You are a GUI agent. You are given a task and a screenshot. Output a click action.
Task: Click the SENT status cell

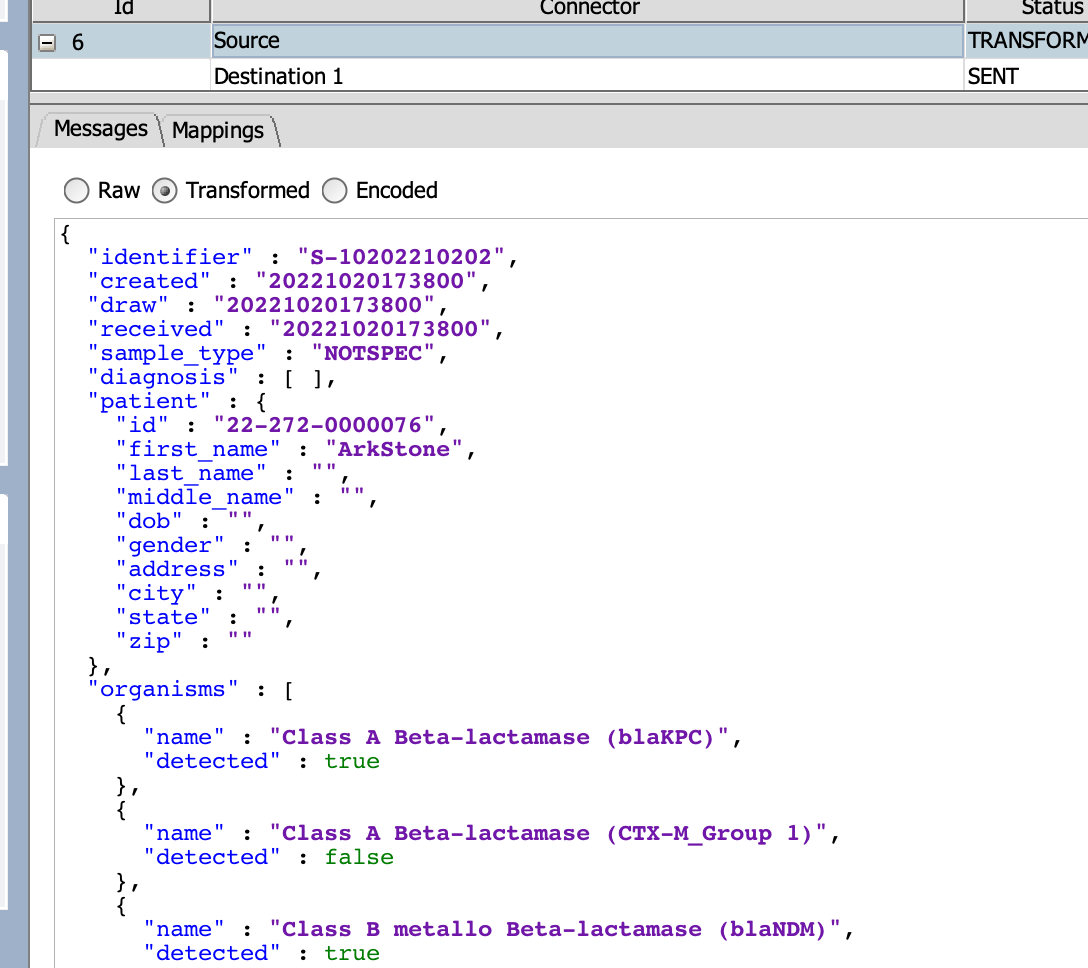(994, 76)
